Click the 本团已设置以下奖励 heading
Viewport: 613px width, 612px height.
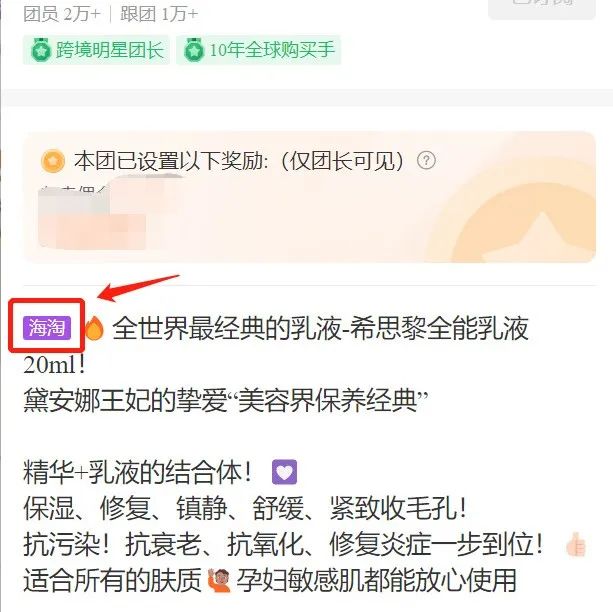click(x=238, y=161)
